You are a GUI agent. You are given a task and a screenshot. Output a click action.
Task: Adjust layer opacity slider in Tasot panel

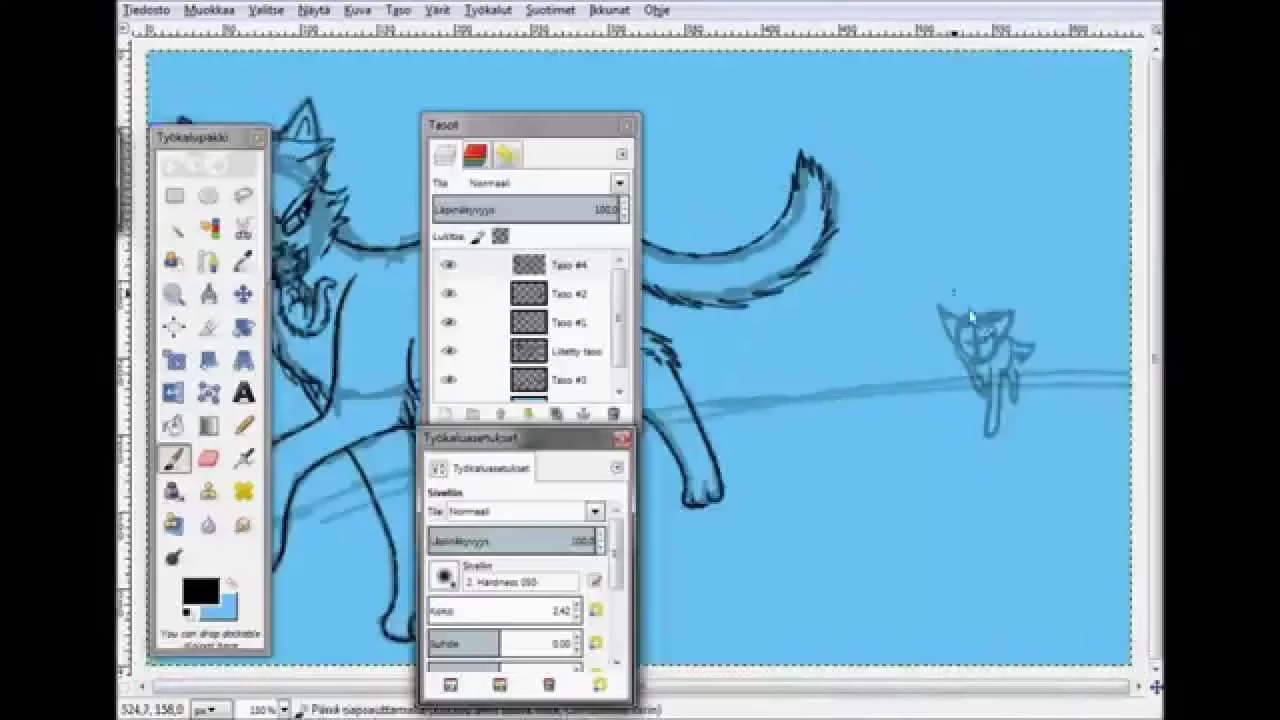(x=530, y=210)
